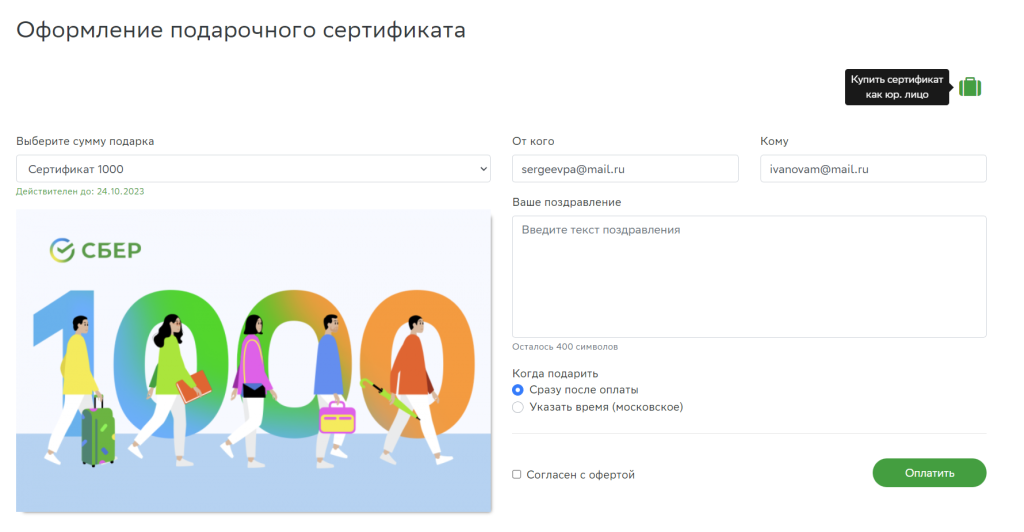Tick the 'Согласен с офертой' checkbox
The width and height of the screenshot is (1024, 532).
coord(517,475)
